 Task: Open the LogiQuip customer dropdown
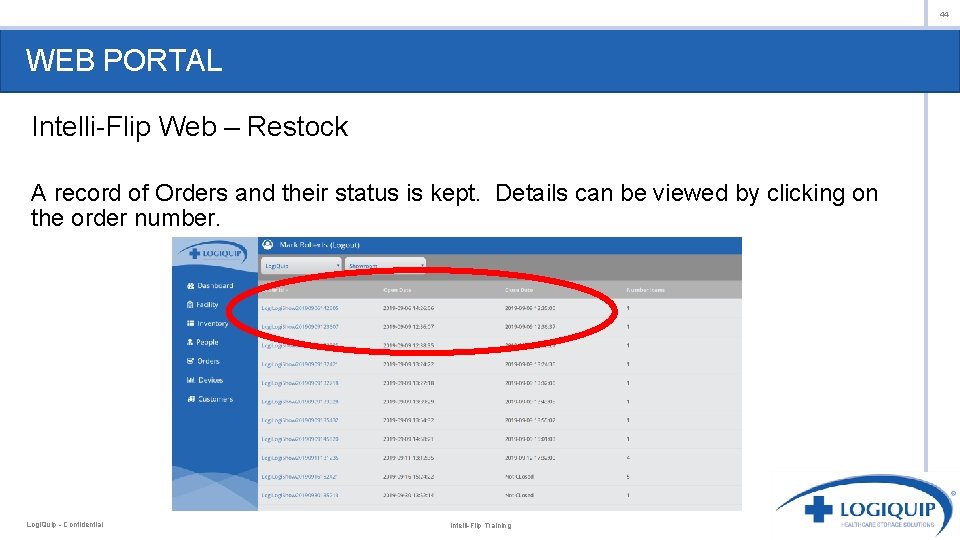click(x=301, y=265)
